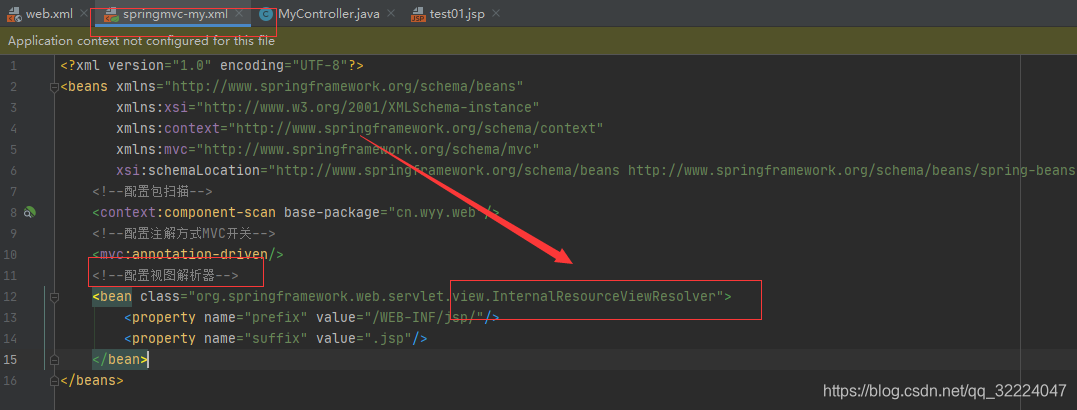This screenshot has height=410, width=1077.
Task: Select the springmvc-my.xml tab
Action: point(175,14)
